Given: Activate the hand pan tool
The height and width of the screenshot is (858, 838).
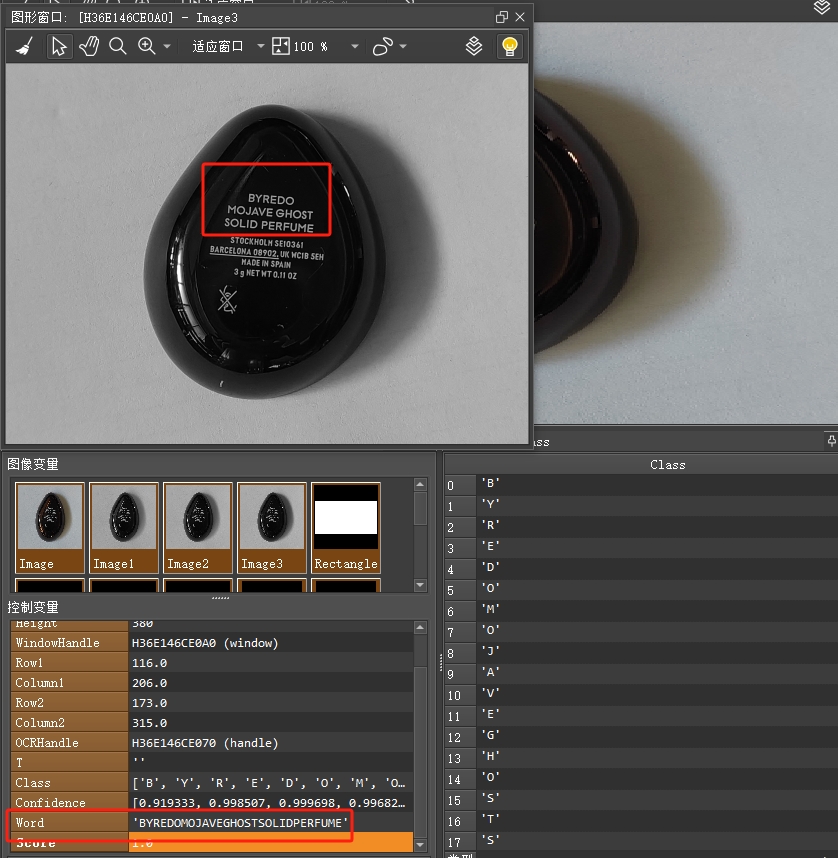Looking at the screenshot, I should pos(89,47).
